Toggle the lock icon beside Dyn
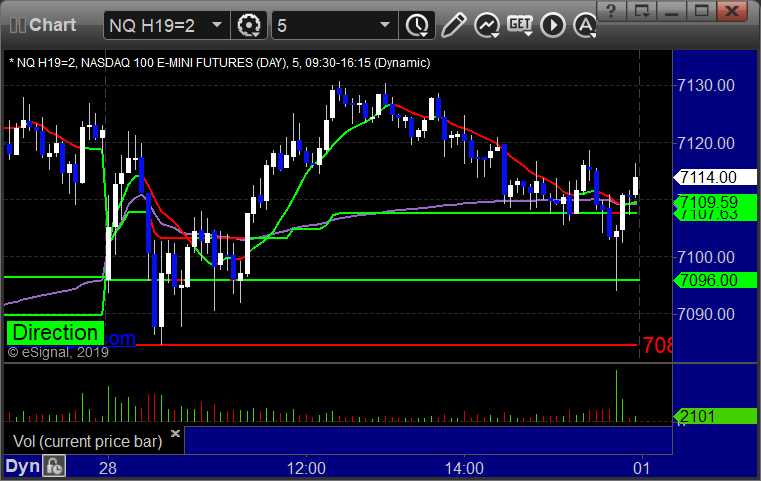Viewport: 761px width, 481px height. coord(54,466)
